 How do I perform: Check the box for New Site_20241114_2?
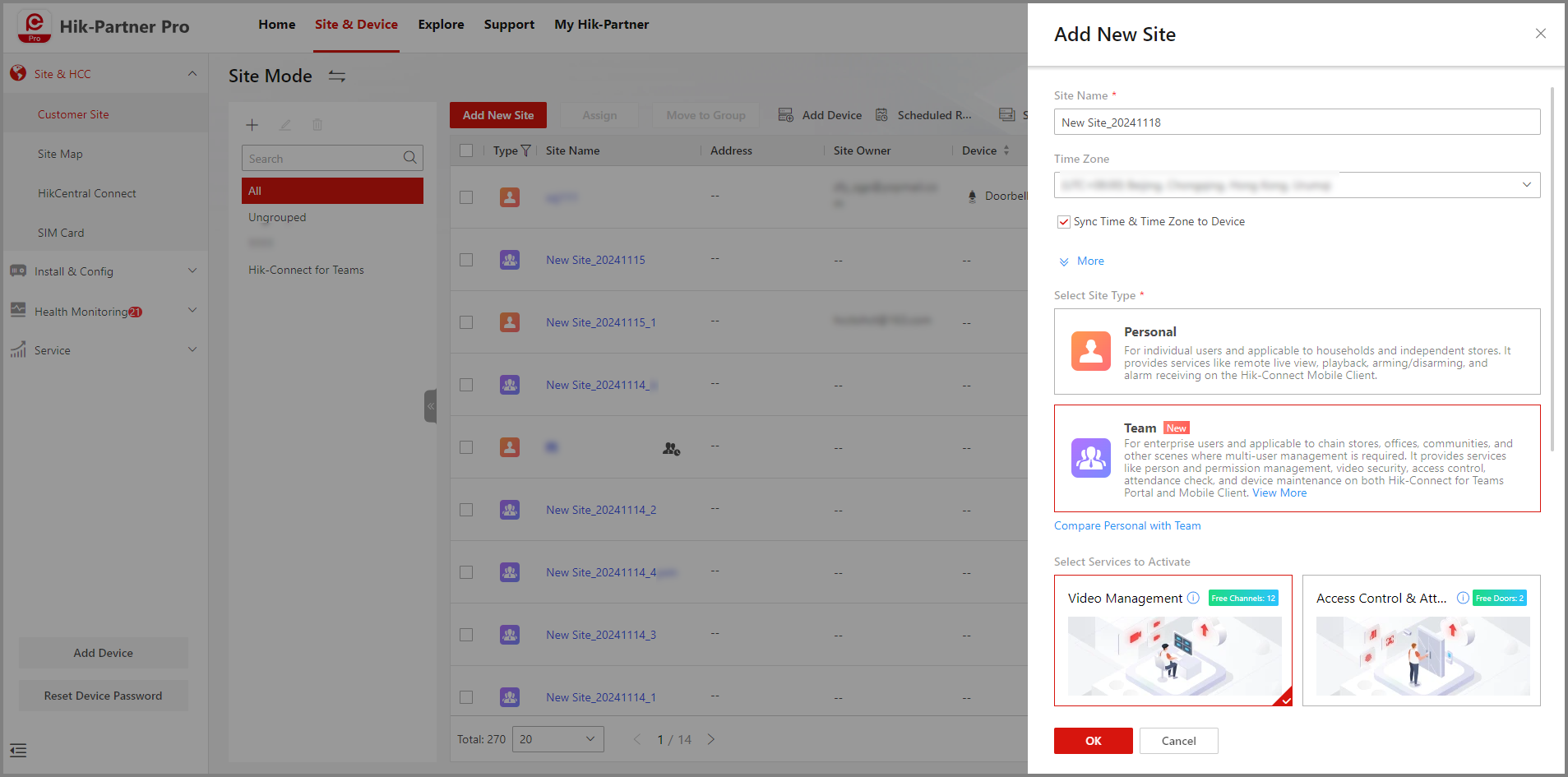click(466, 510)
